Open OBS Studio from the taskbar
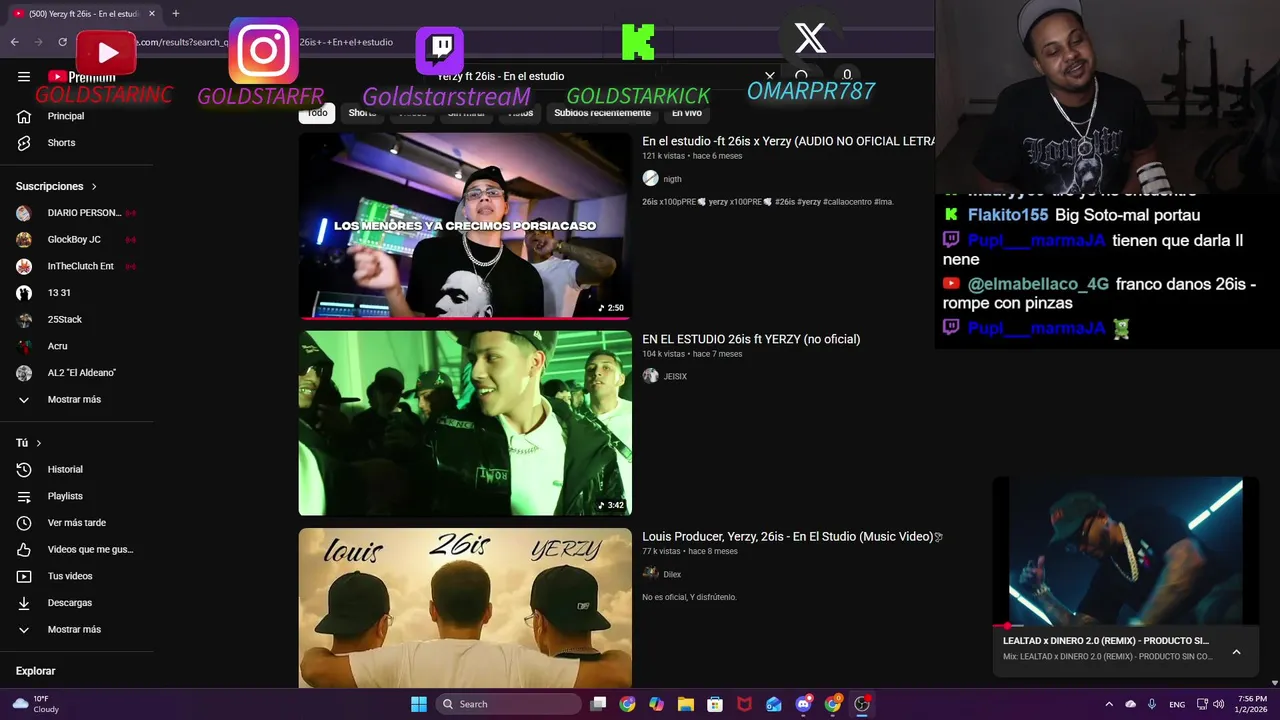1280x720 pixels. (862, 704)
